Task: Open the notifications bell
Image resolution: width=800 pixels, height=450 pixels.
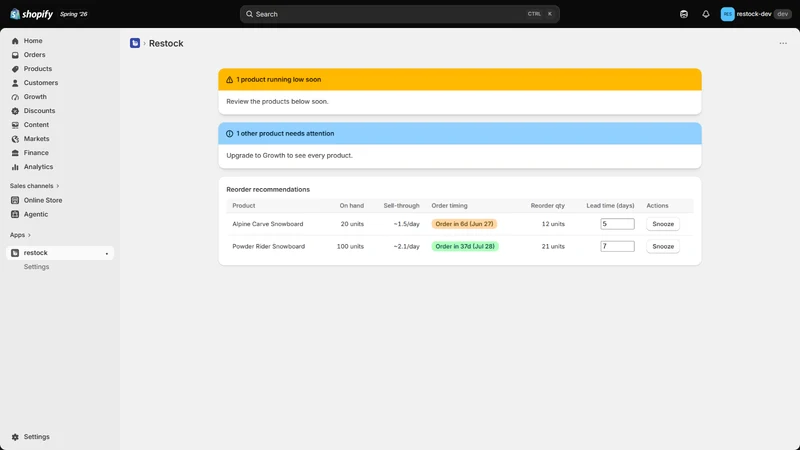Action: pyautogui.click(x=706, y=14)
